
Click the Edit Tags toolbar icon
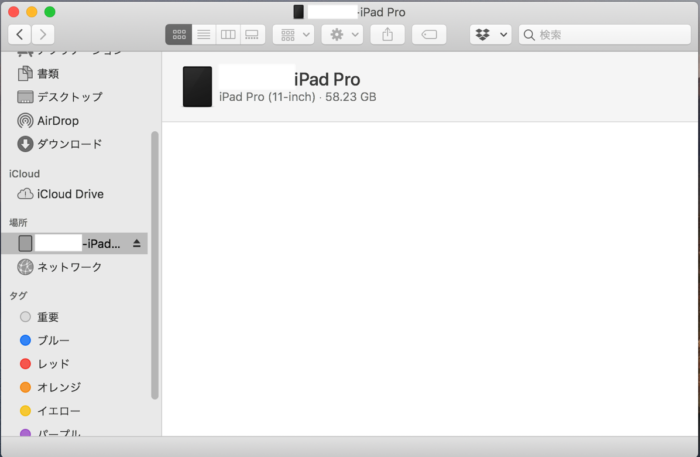tap(429, 34)
